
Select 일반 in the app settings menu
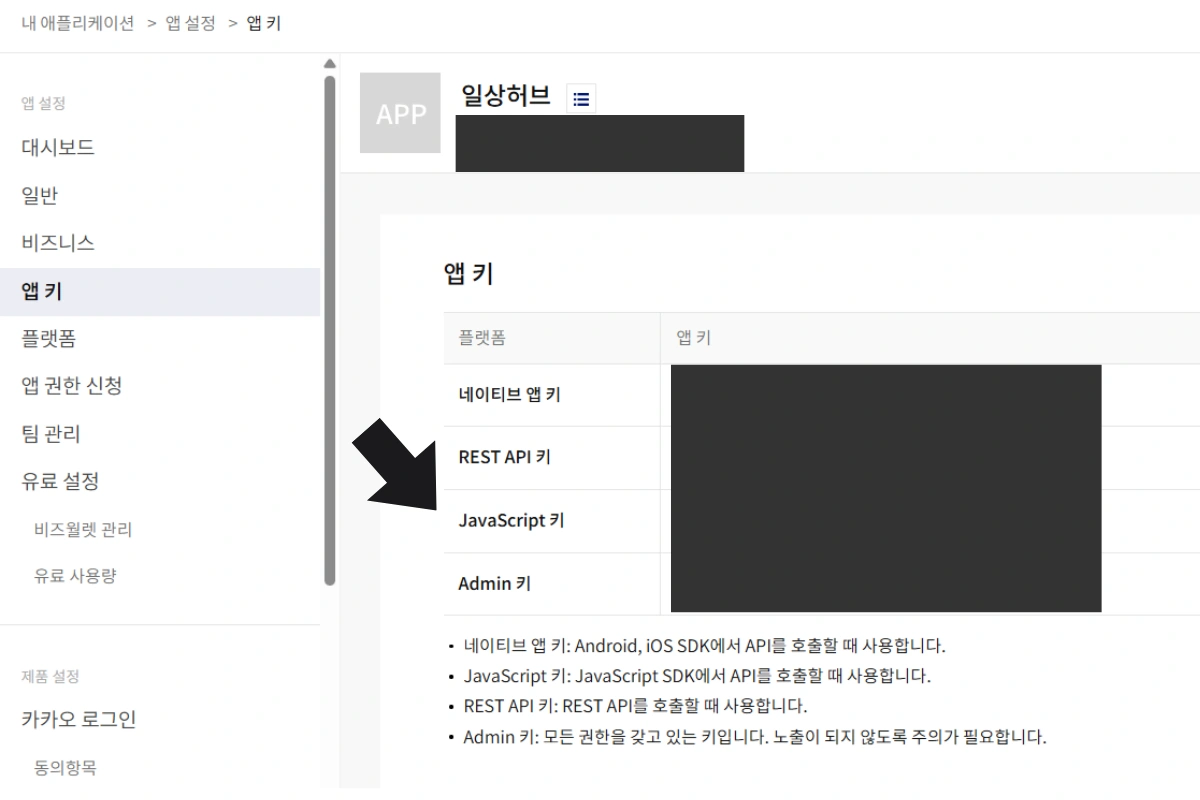[x=40, y=195]
